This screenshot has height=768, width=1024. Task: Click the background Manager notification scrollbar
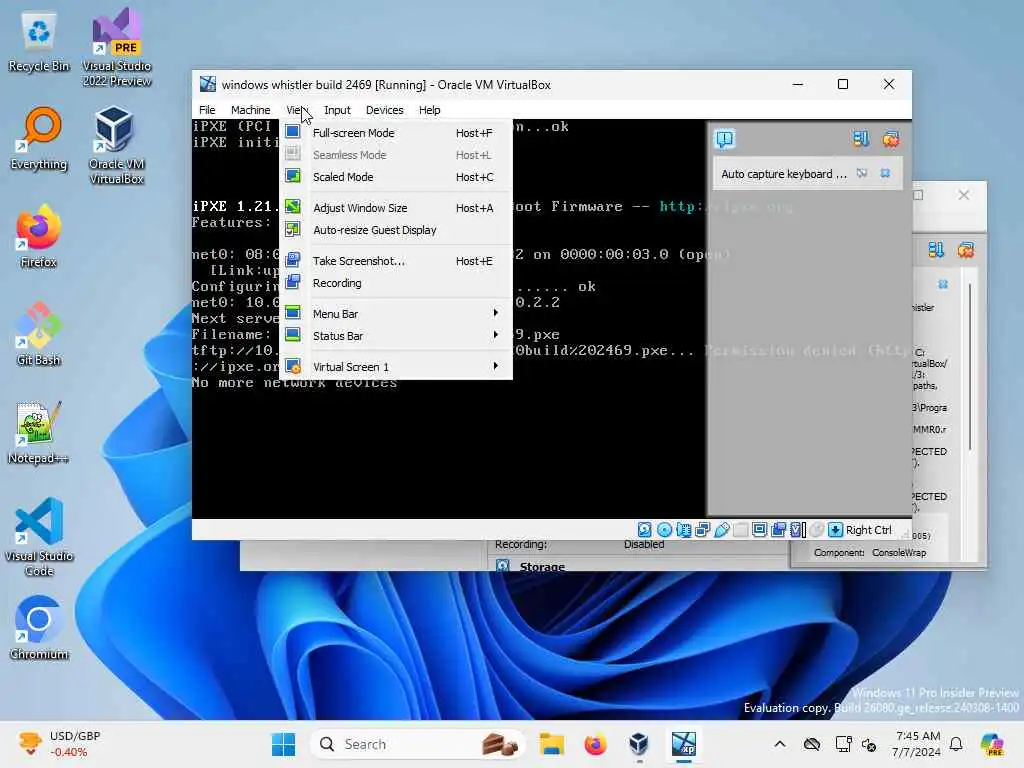pos(970,366)
